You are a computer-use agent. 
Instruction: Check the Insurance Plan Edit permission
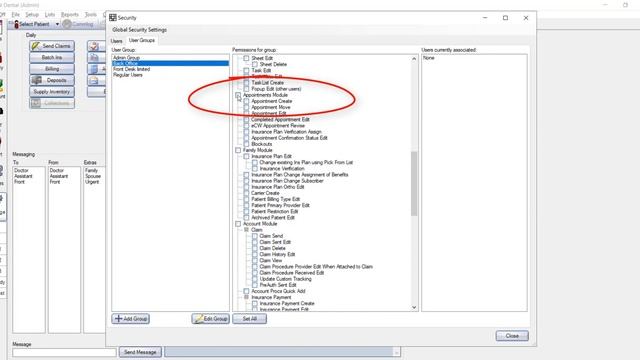pyautogui.click(x=246, y=156)
